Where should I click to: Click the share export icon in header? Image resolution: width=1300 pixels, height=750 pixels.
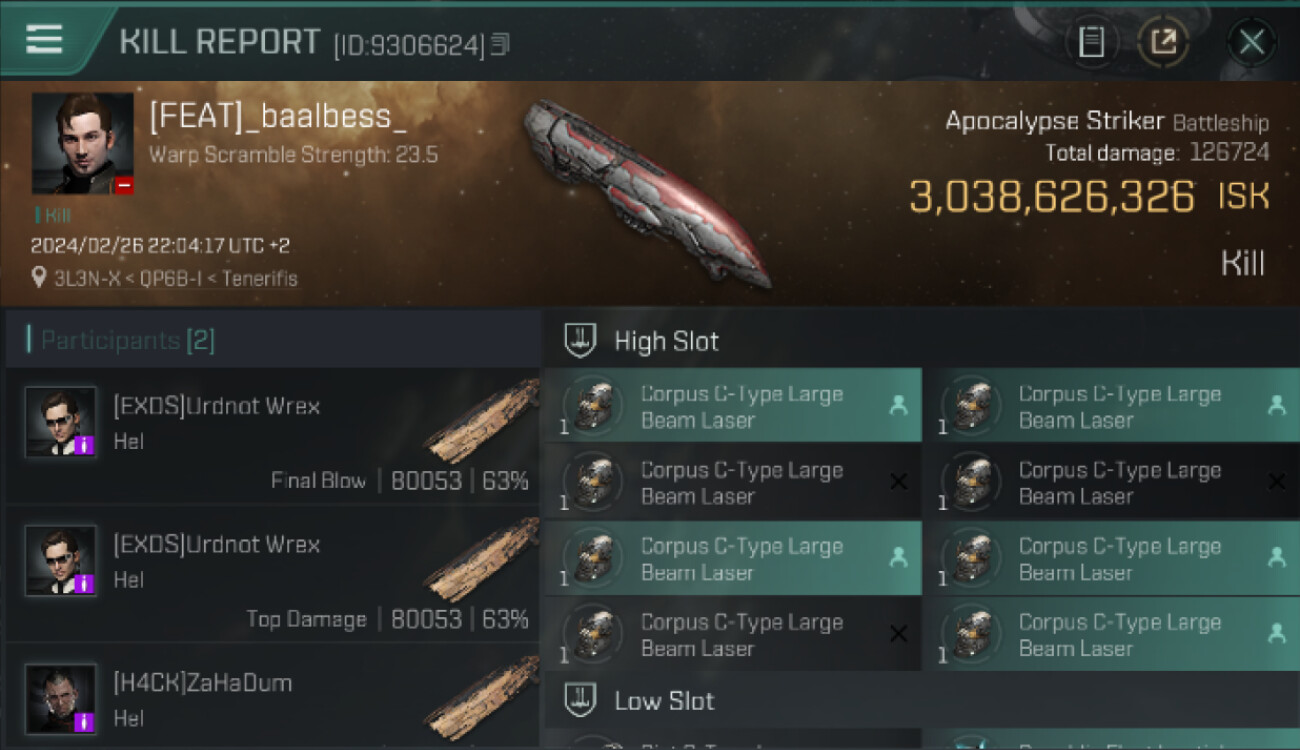click(1163, 42)
